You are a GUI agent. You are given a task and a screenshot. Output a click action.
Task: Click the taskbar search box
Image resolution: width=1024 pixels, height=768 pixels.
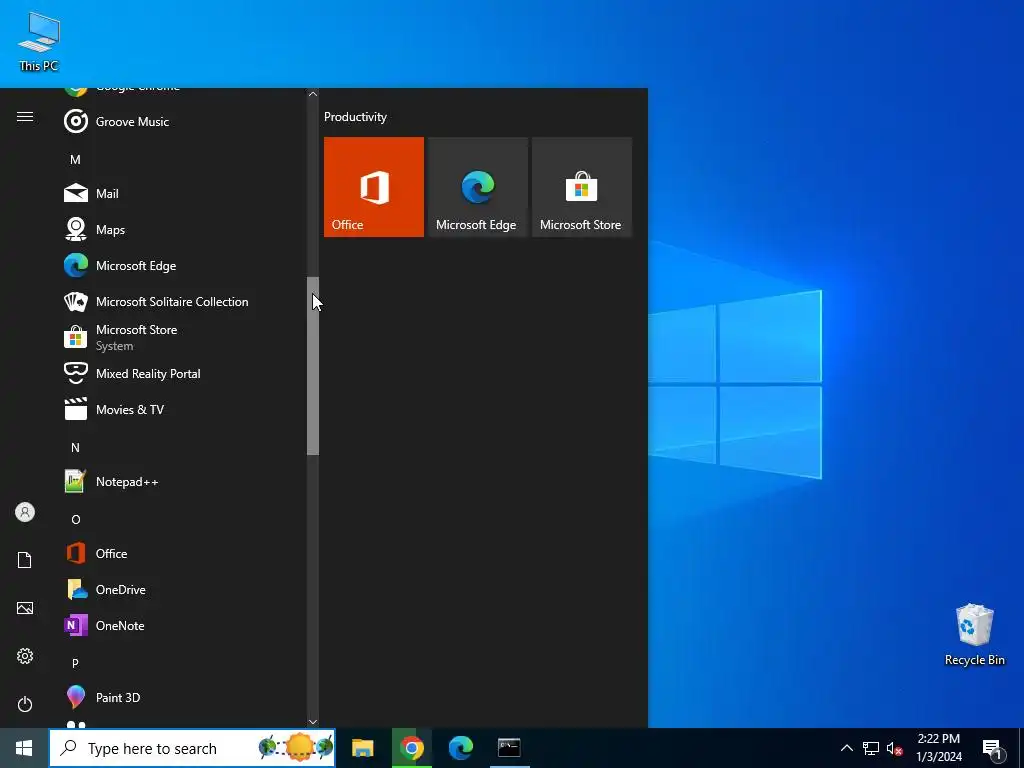[192, 748]
